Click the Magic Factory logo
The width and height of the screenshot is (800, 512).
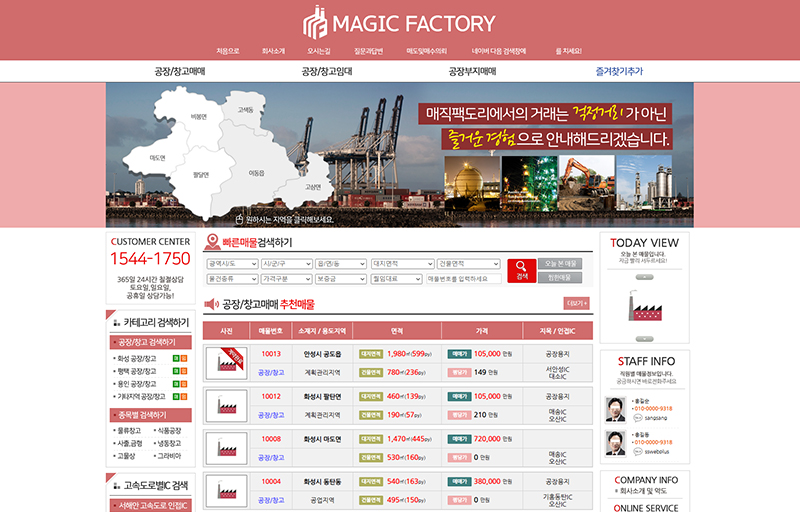point(399,23)
